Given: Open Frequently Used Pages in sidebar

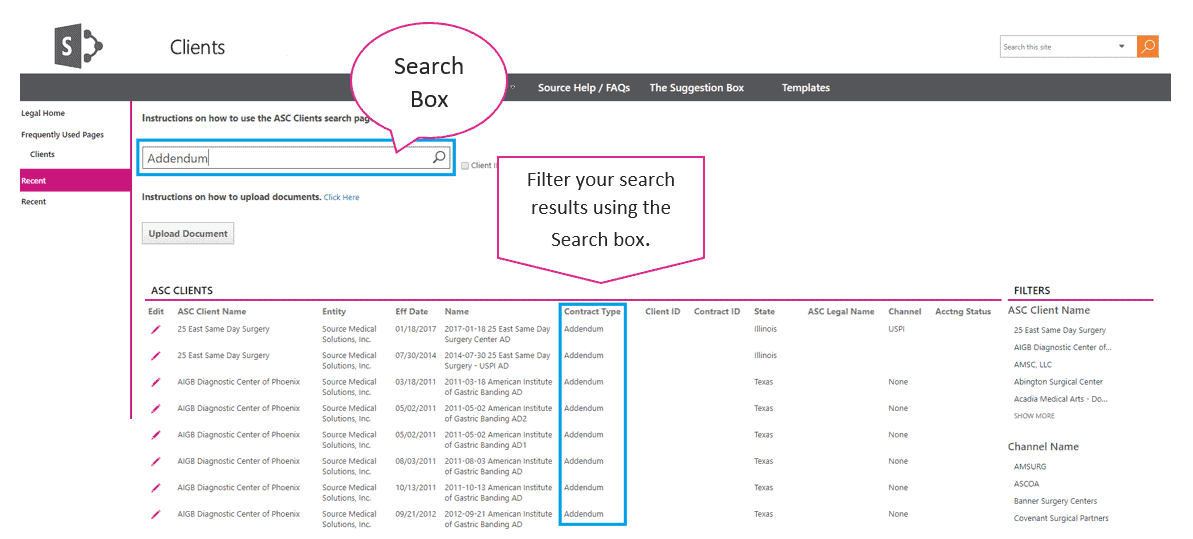Looking at the screenshot, I should point(62,135).
